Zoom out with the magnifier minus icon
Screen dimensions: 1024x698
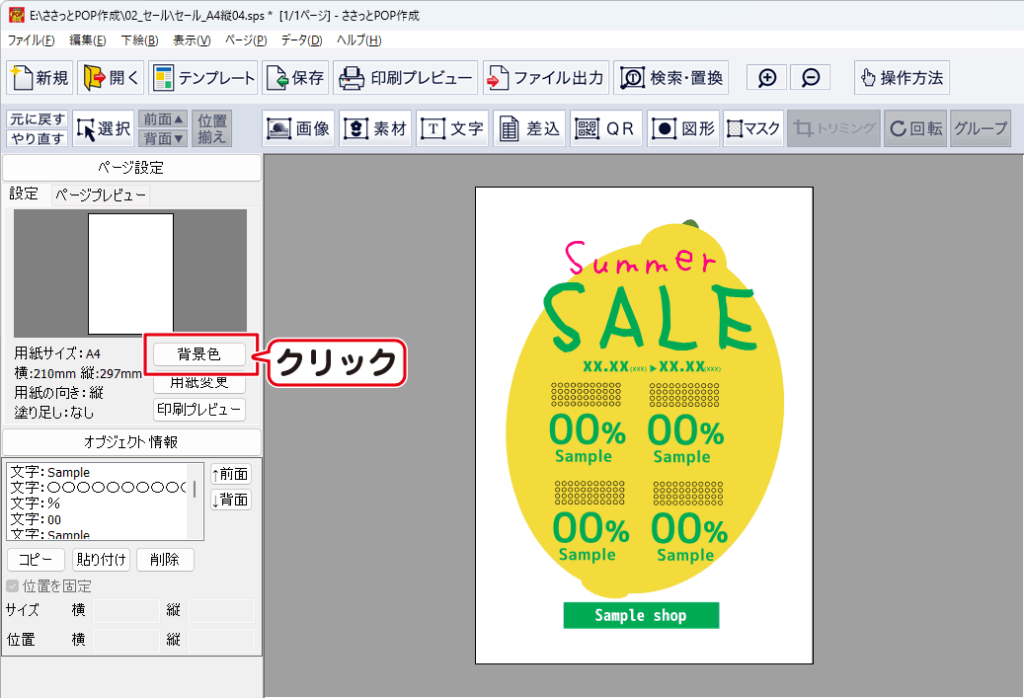tap(811, 78)
